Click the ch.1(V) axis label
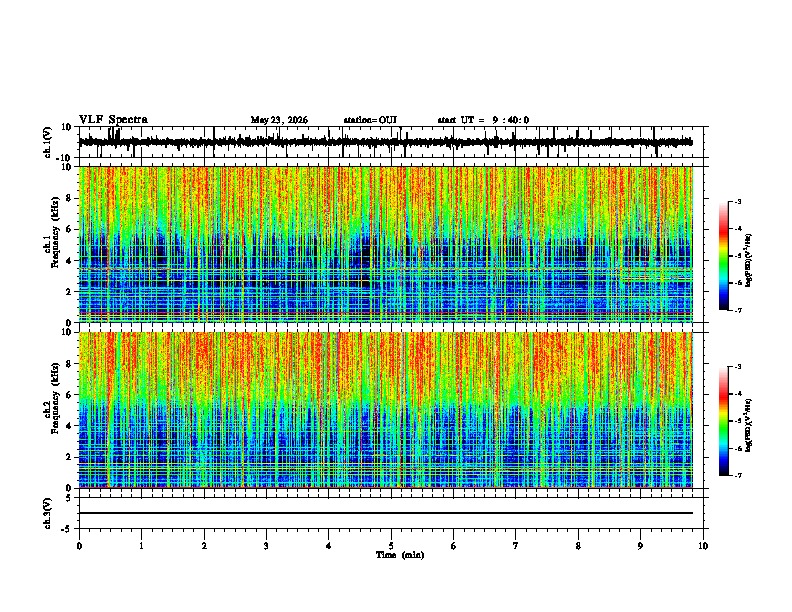792x612 pixels. click(47, 142)
